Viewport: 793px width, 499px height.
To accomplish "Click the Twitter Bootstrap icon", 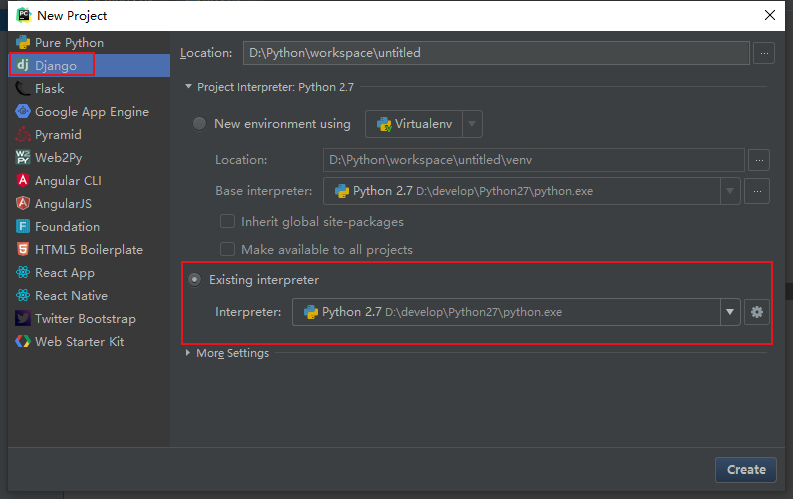I will [23, 319].
